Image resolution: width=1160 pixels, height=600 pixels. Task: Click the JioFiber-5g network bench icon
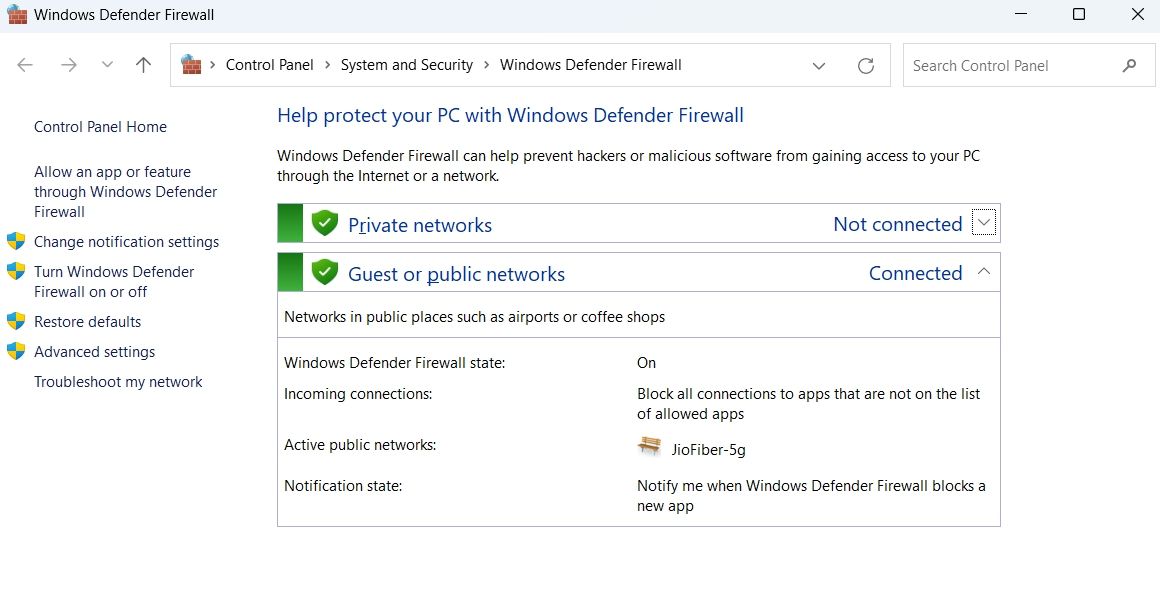point(650,447)
